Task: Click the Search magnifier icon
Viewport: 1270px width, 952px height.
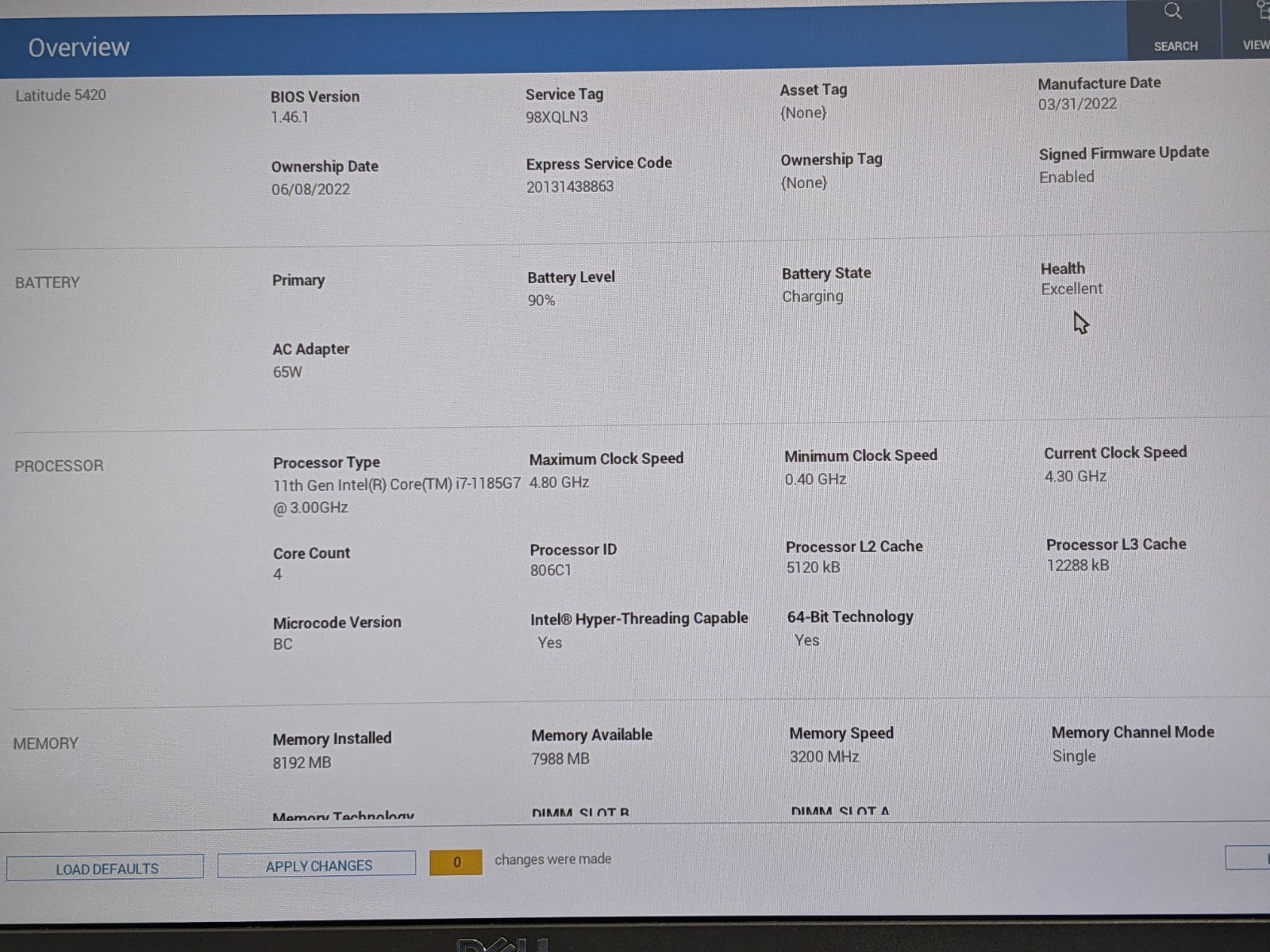Action: click(1173, 13)
